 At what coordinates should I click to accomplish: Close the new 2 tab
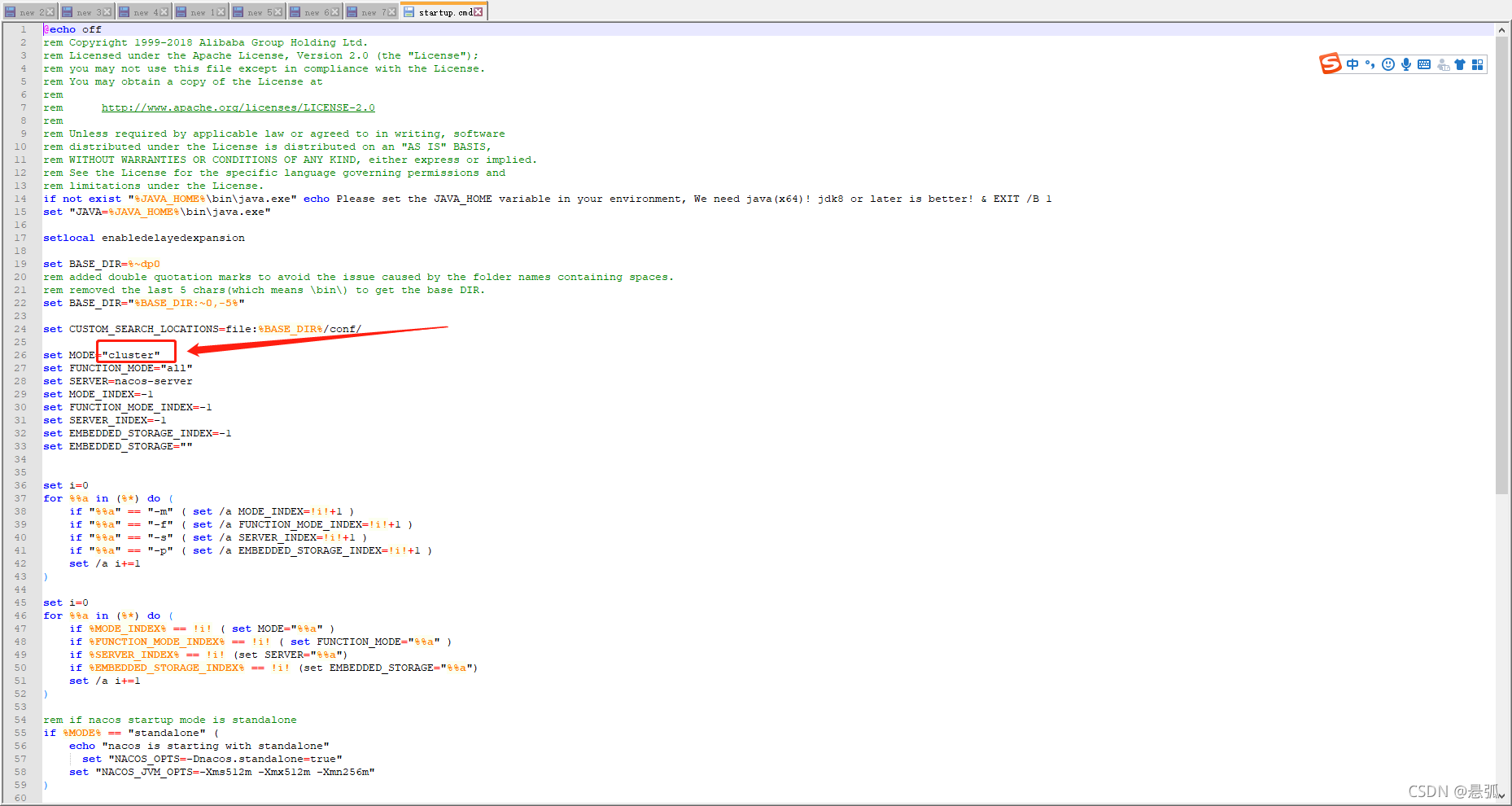tap(50, 12)
